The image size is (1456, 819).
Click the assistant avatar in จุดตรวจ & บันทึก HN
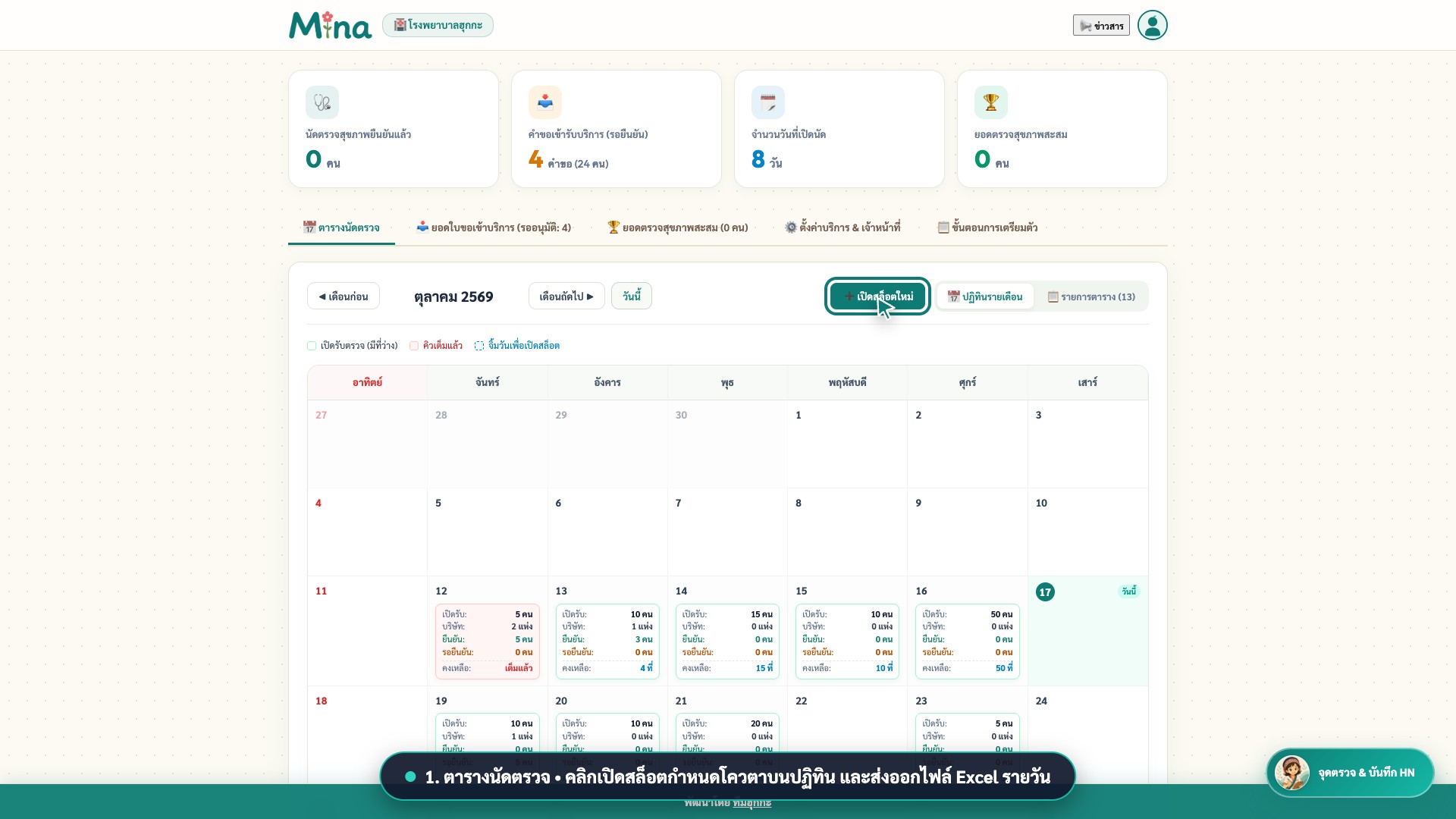click(1291, 773)
